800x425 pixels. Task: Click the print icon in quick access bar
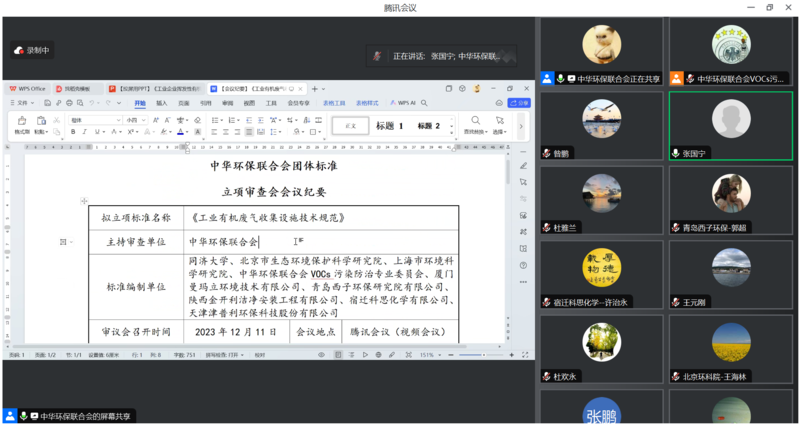point(69,103)
